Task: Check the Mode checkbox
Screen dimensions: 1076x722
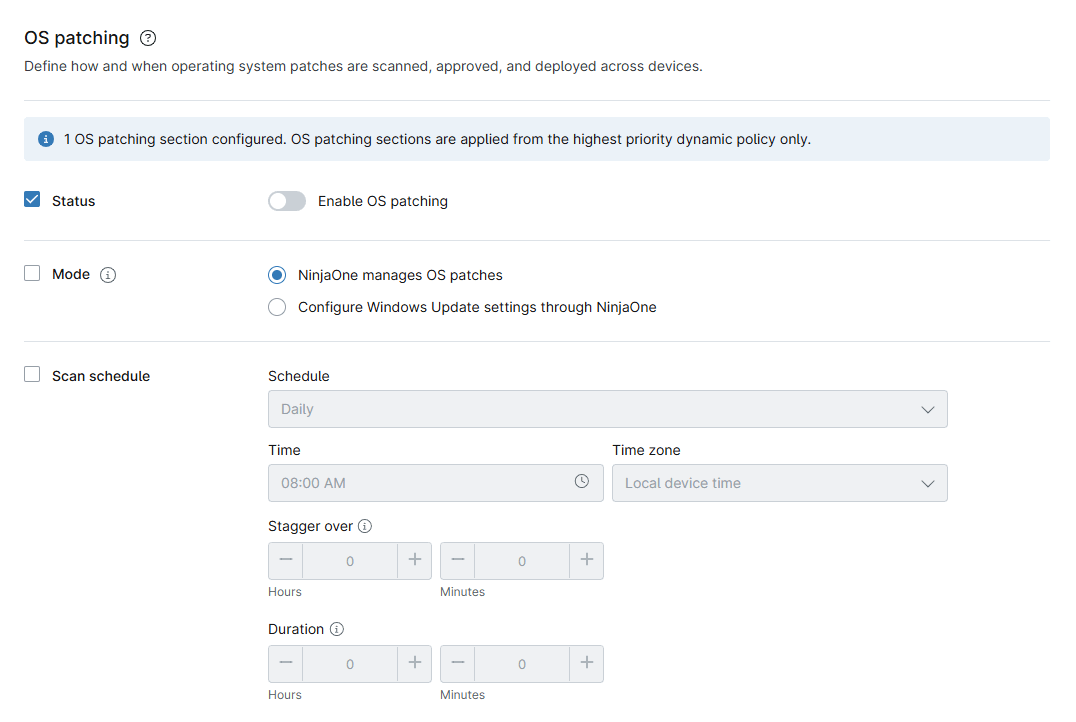Action: [31, 274]
